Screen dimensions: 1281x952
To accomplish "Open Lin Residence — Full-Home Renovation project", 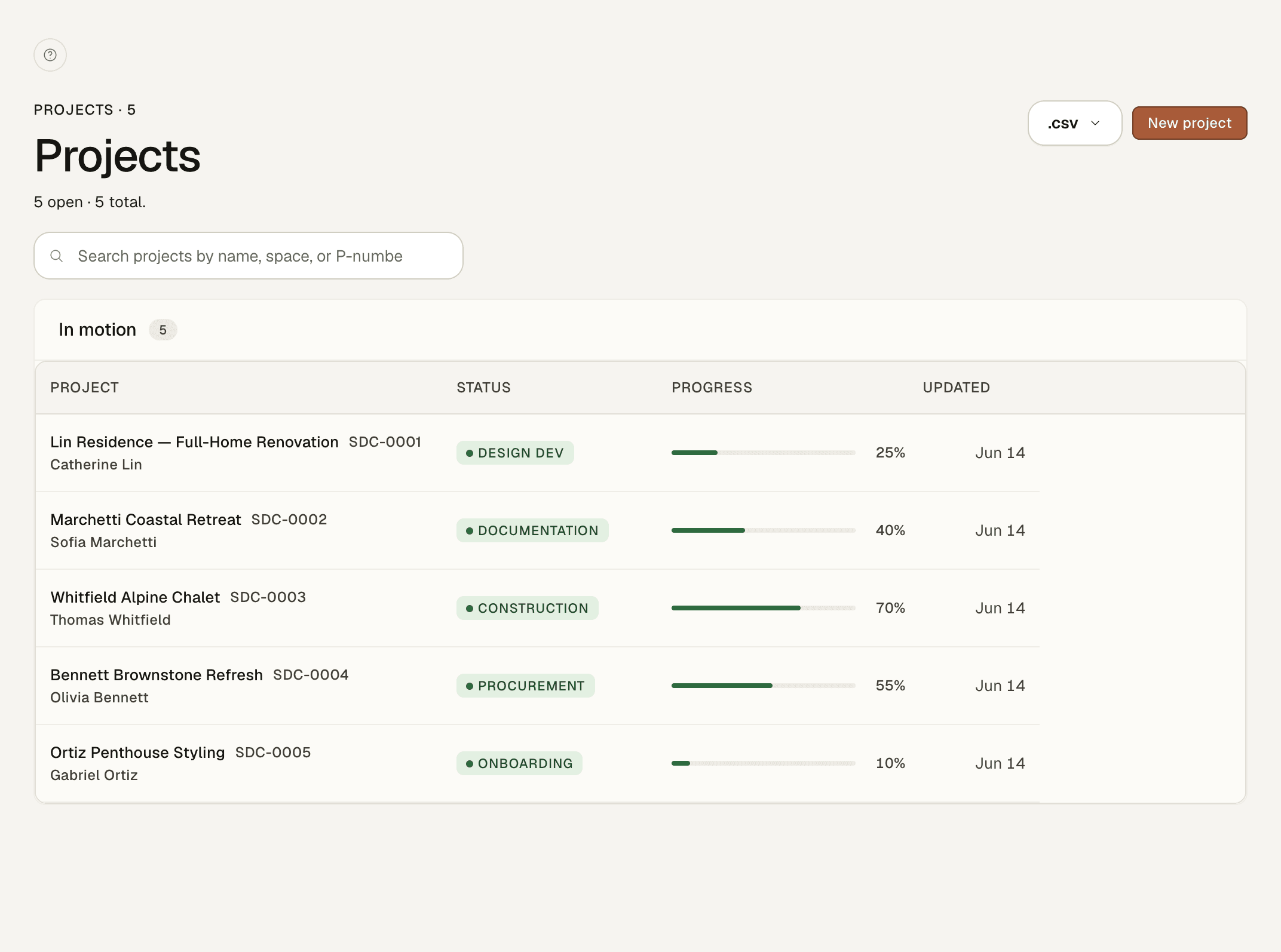I will (x=194, y=442).
